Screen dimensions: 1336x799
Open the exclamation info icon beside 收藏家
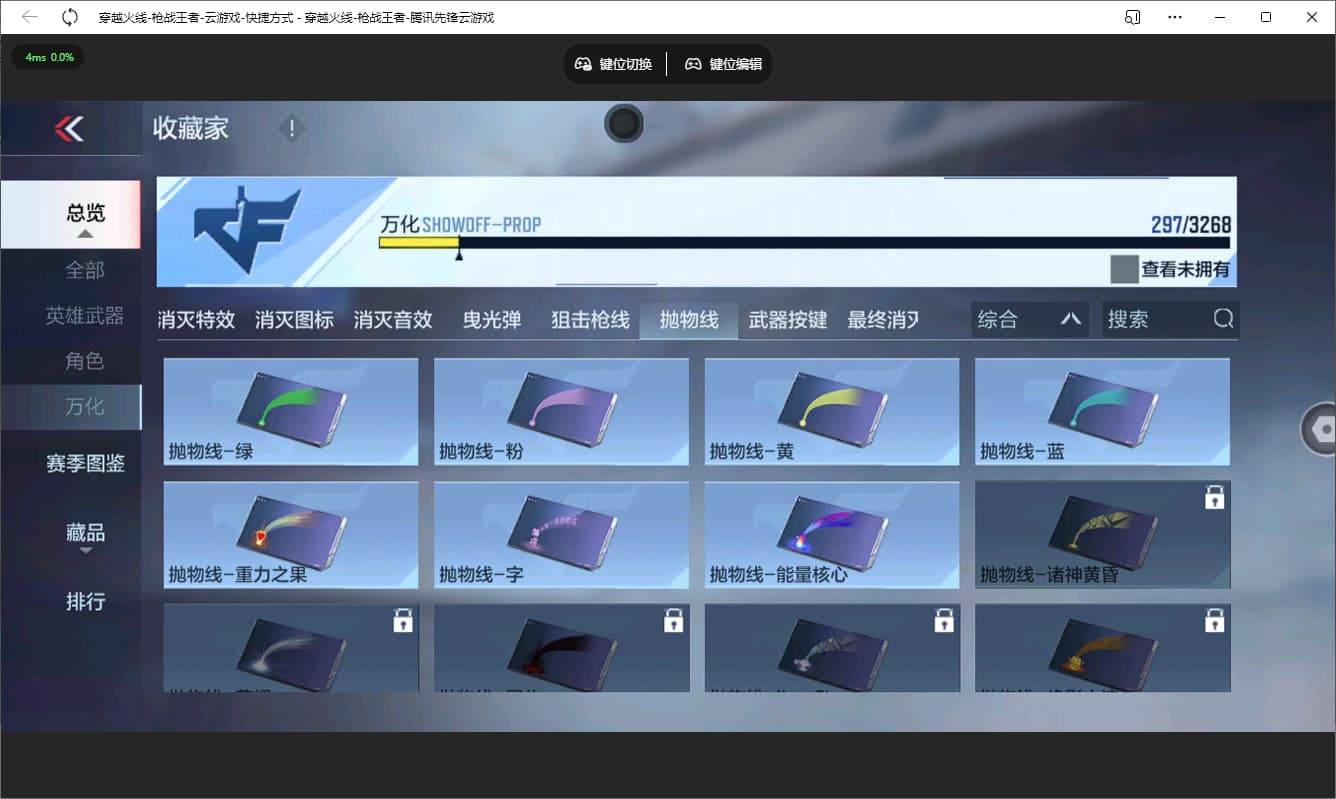pos(290,128)
